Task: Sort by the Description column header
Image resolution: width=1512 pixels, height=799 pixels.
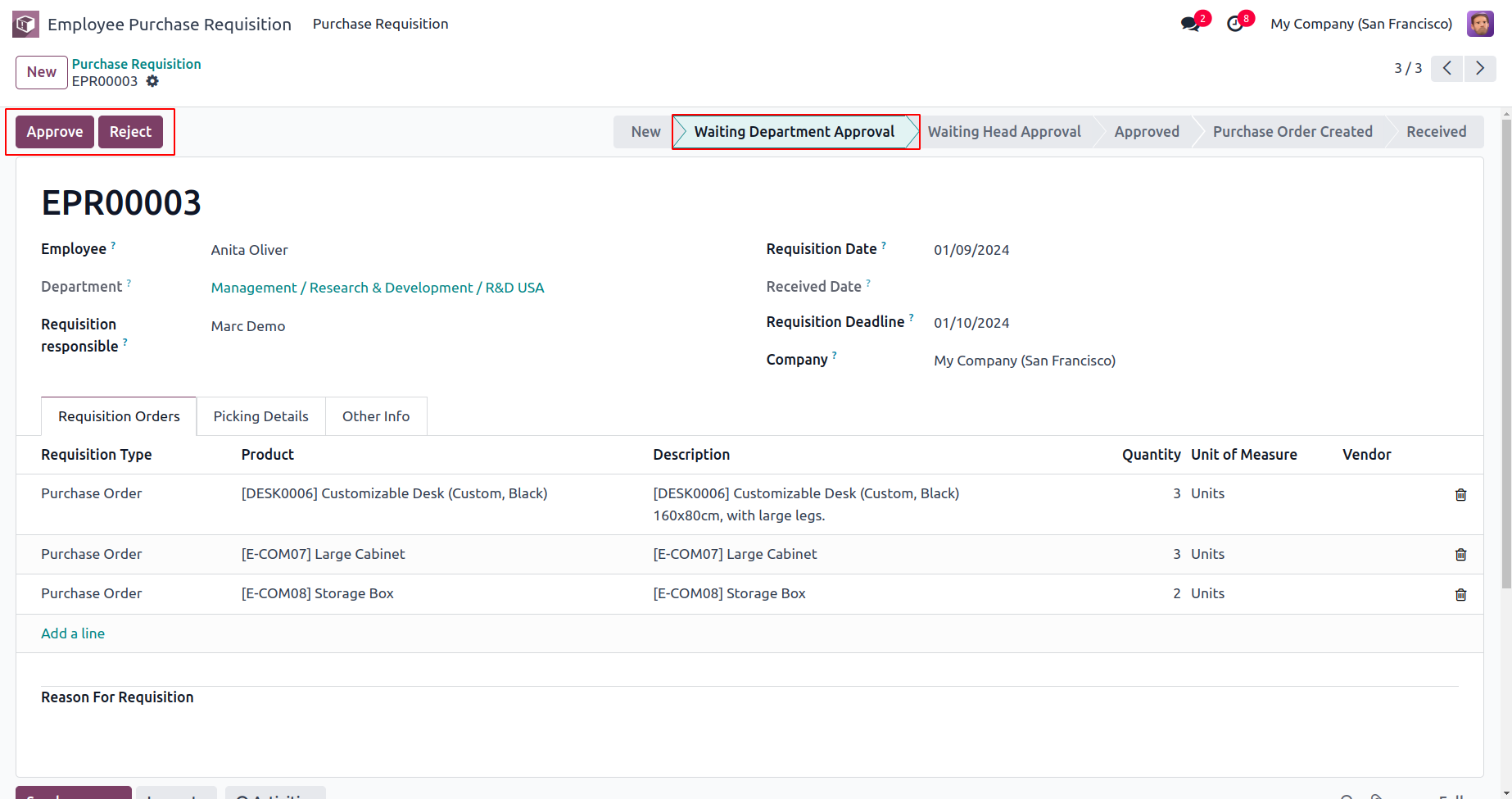Action: click(691, 455)
